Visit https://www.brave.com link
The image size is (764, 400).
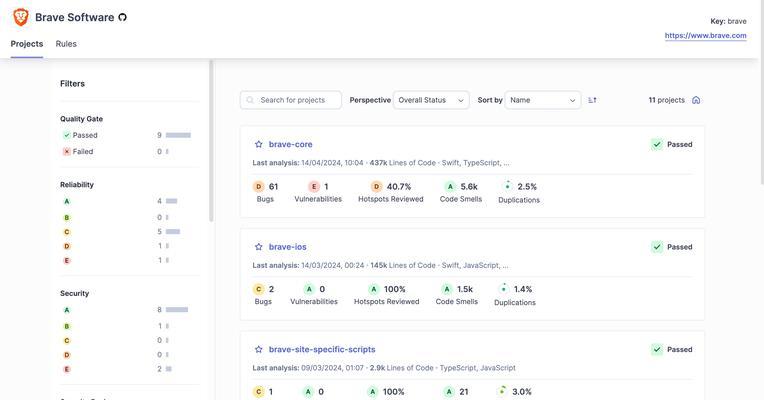coord(706,36)
